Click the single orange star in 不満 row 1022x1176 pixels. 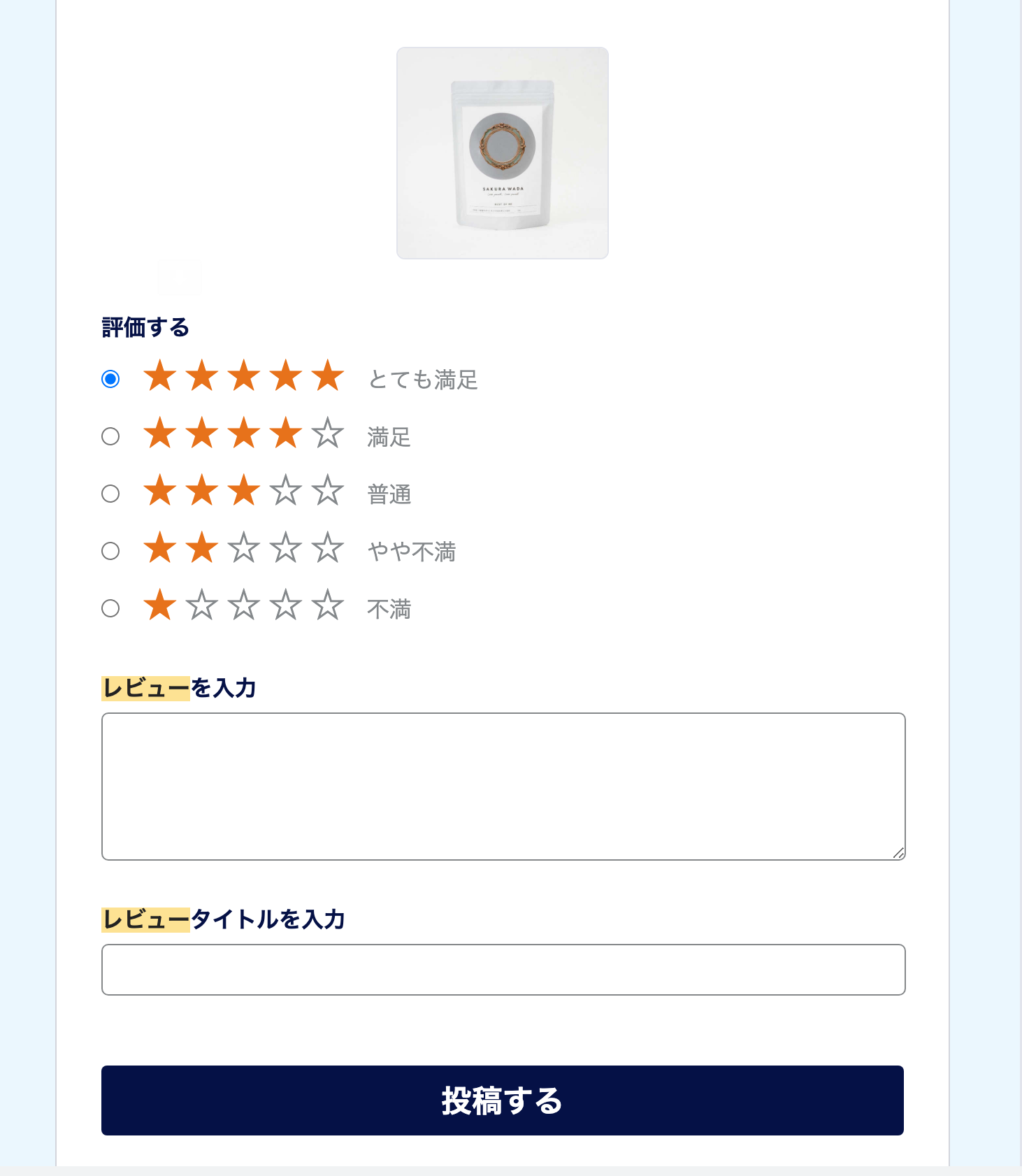click(x=160, y=605)
